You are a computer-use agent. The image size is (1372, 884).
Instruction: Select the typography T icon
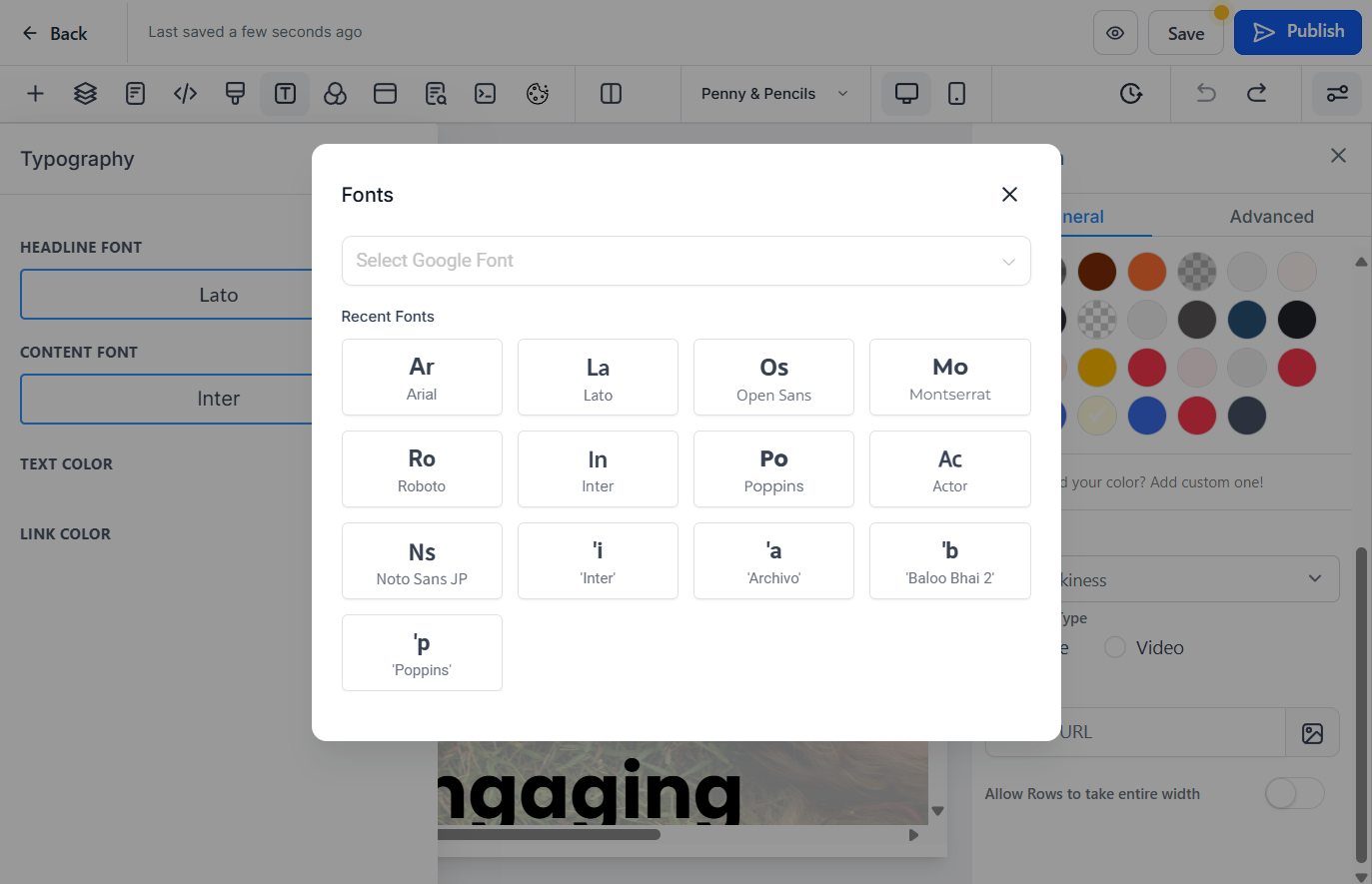(285, 94)
